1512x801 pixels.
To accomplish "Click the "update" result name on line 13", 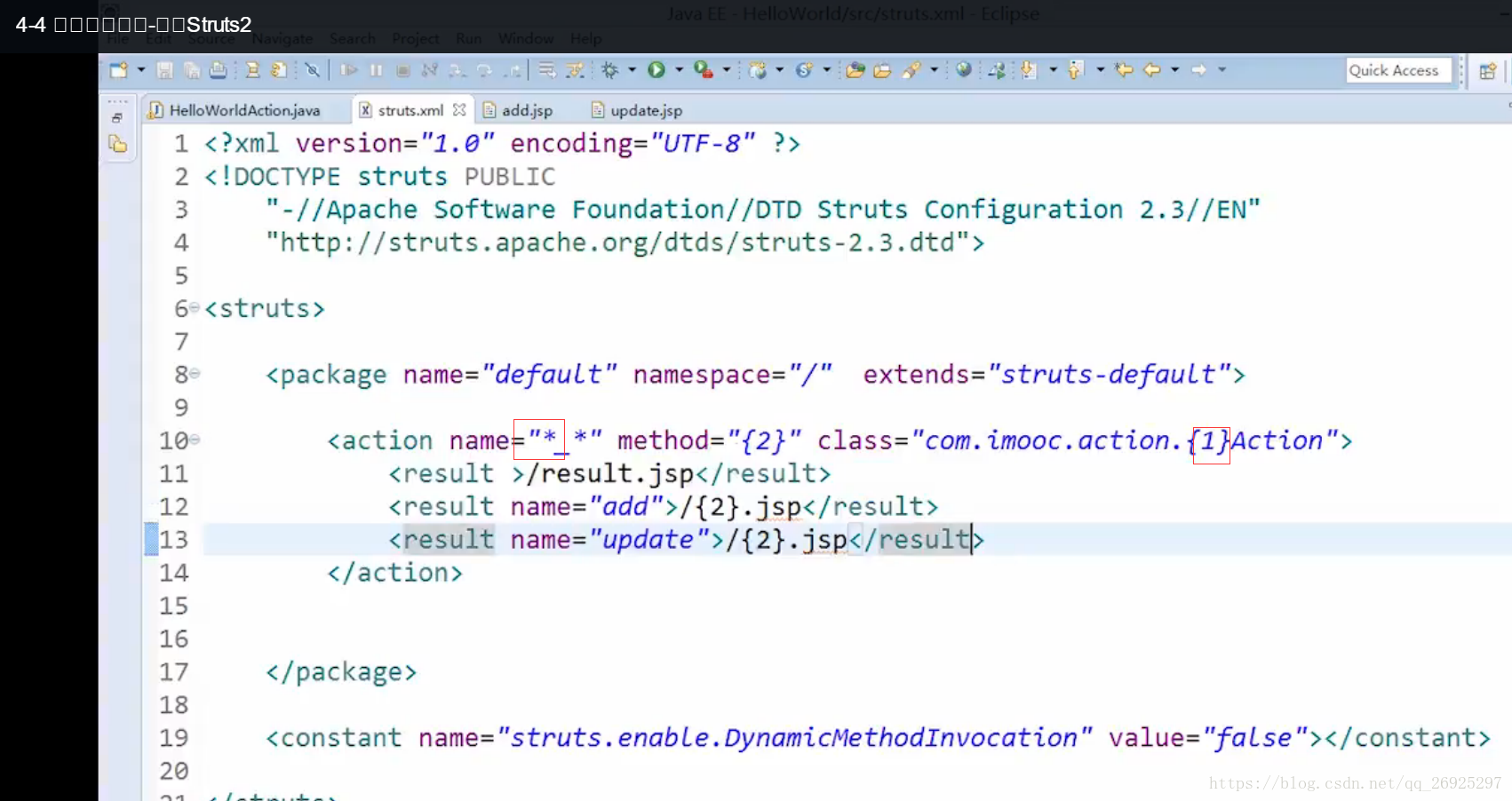I will tap(648, 539).
